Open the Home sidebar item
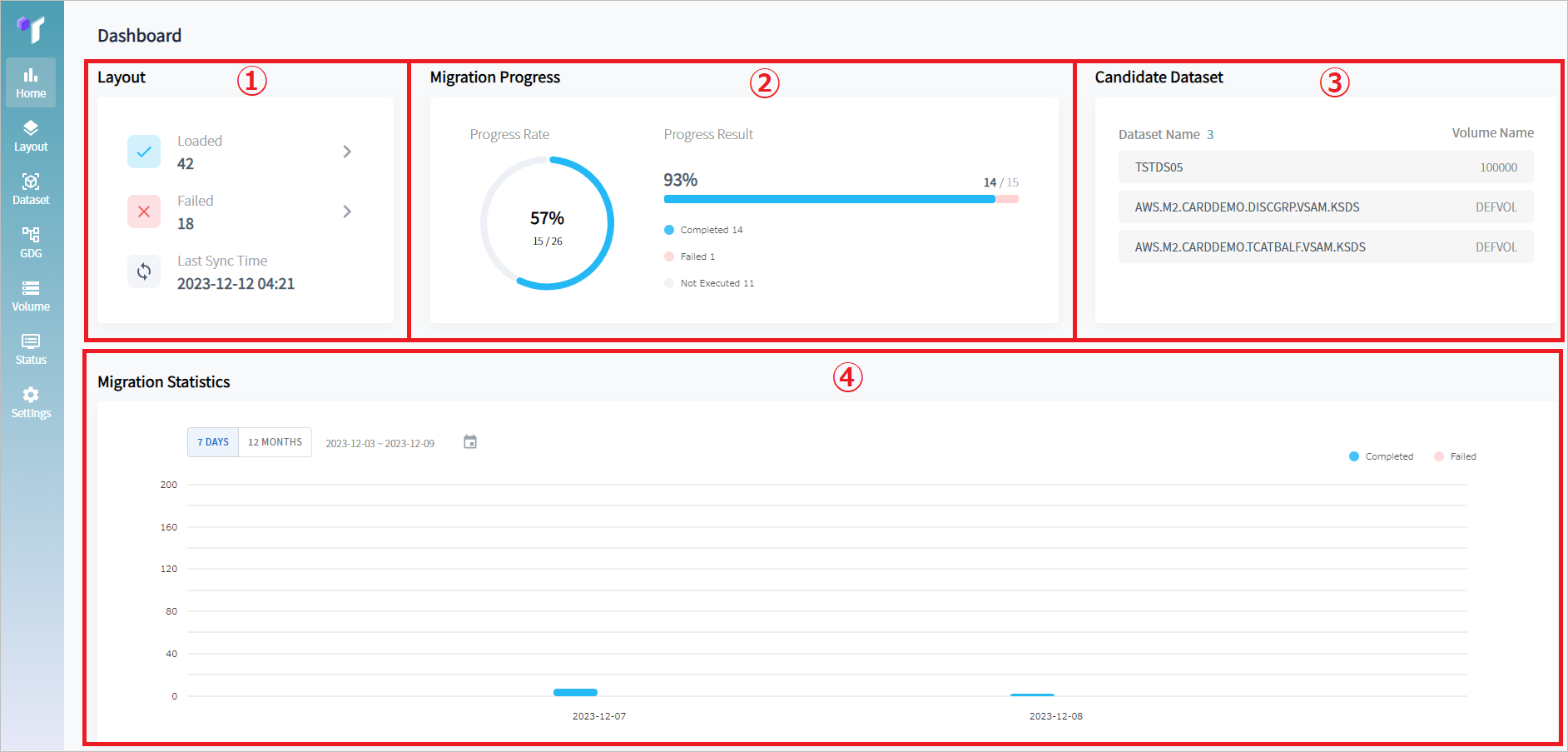The image size is (1568, 752). click(x=31, y=82)
